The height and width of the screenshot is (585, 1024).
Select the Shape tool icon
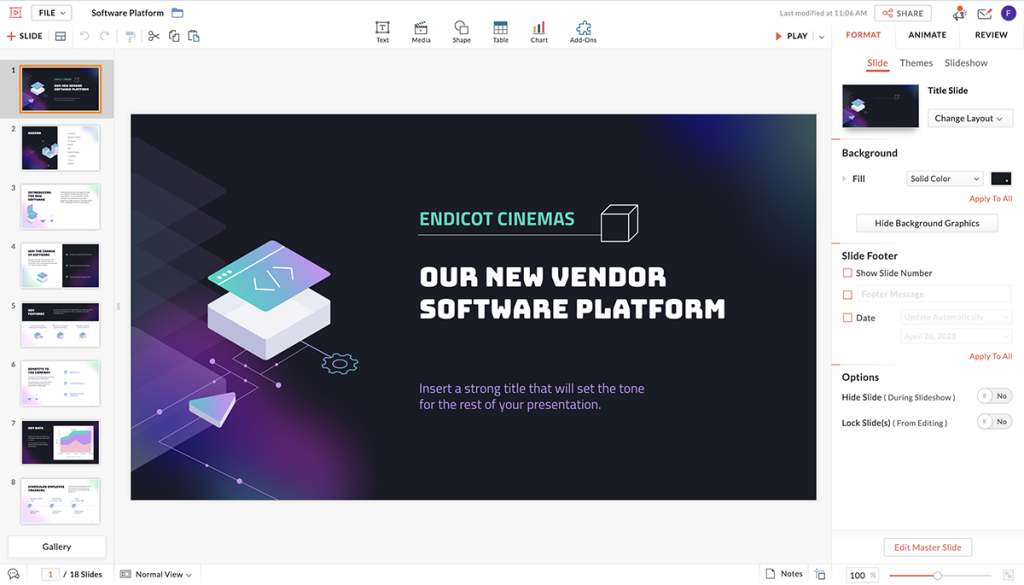[x=461, y=28]
